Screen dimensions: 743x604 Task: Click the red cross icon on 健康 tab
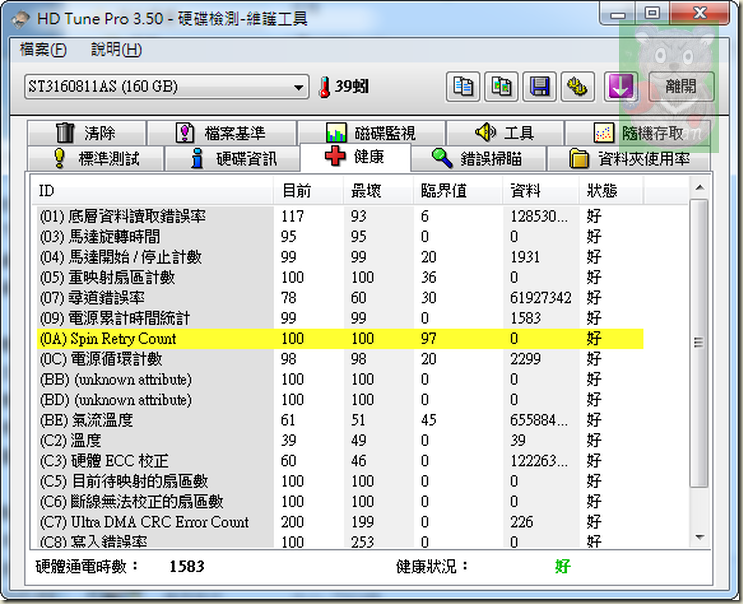[x=335, y=156]
